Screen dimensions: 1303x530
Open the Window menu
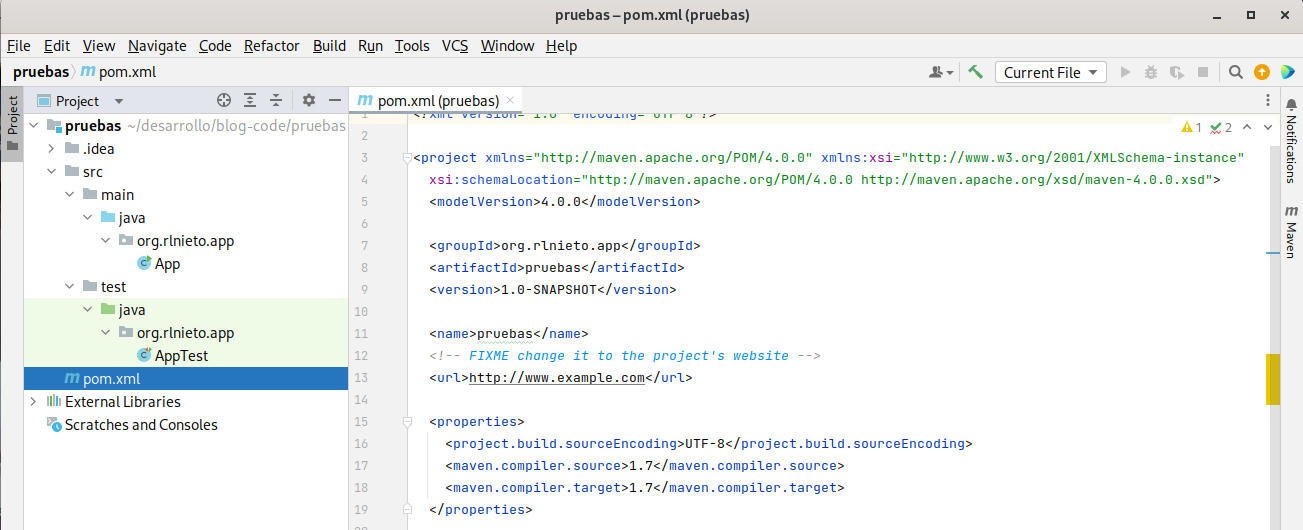point(507,46)
